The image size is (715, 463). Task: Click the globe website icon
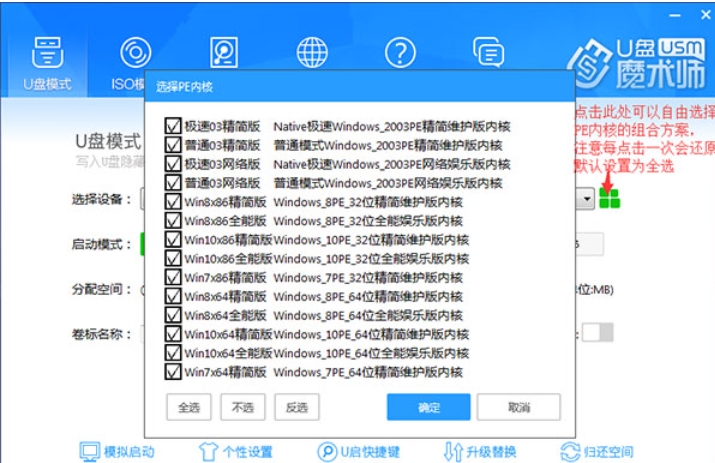point(312,52)
